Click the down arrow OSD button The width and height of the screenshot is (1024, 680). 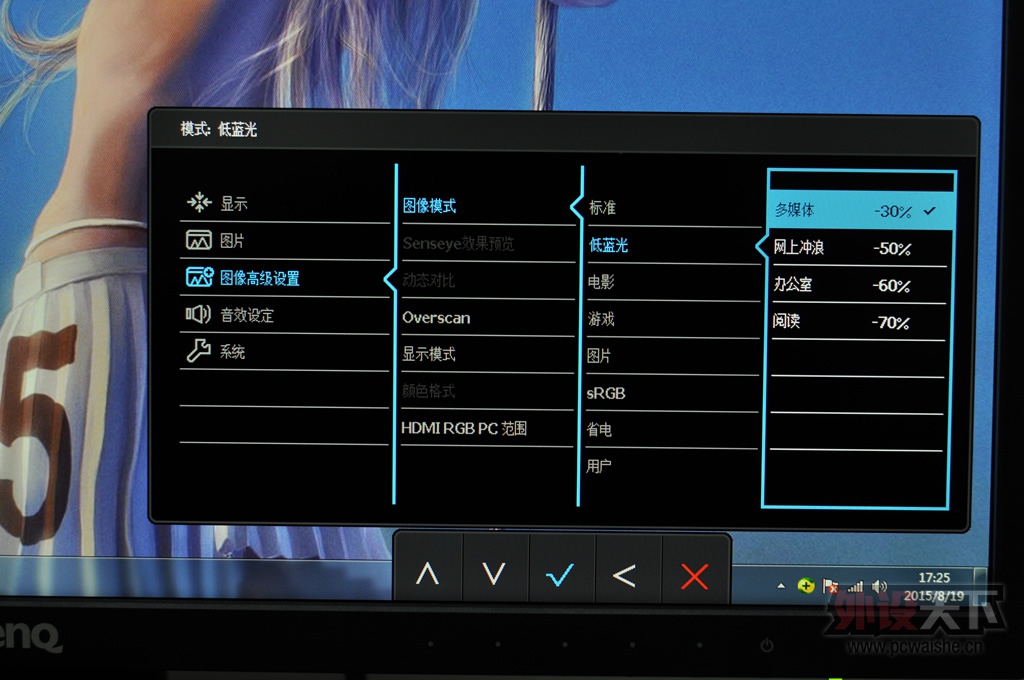[494, 574]
